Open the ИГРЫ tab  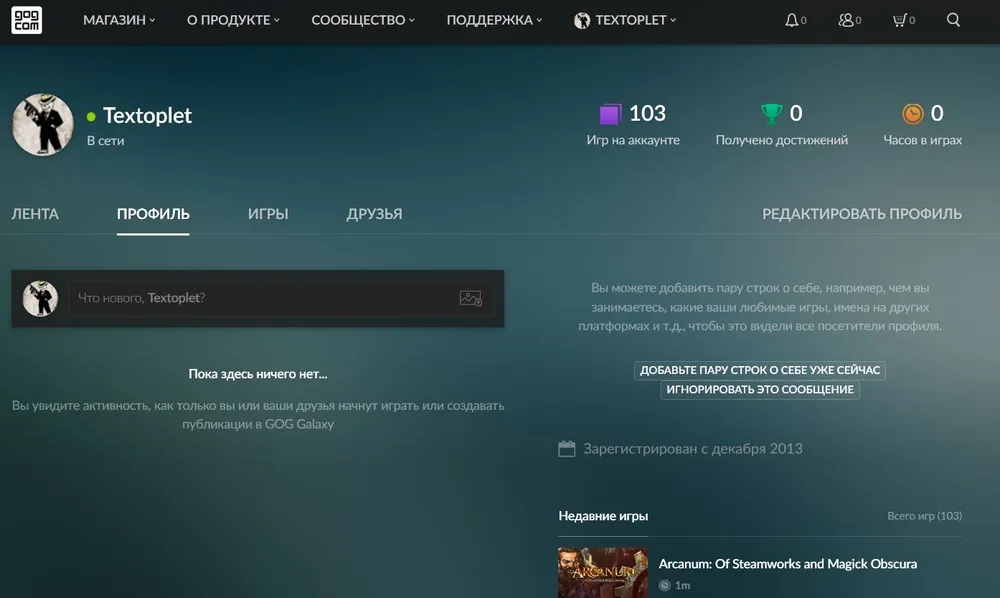(268, 214)
